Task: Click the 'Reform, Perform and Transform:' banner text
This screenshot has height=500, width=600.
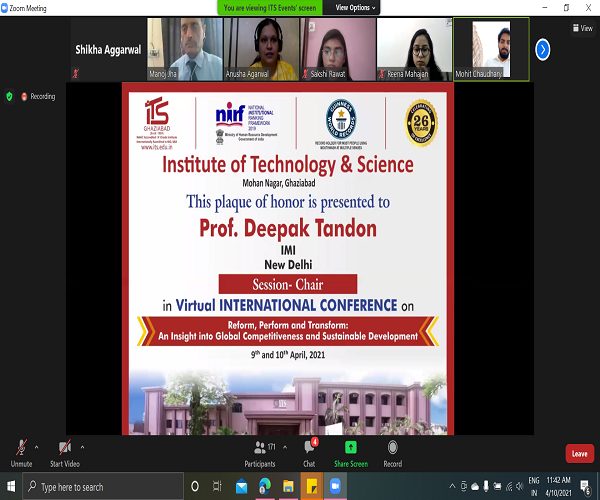Action: pyautogui.click(x=288, y=325)
